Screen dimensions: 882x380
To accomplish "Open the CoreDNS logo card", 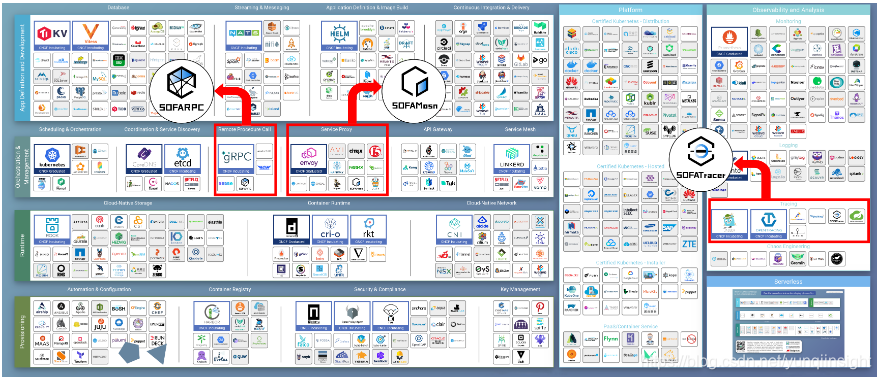I will pyautogui.click(x=143, y=159).
